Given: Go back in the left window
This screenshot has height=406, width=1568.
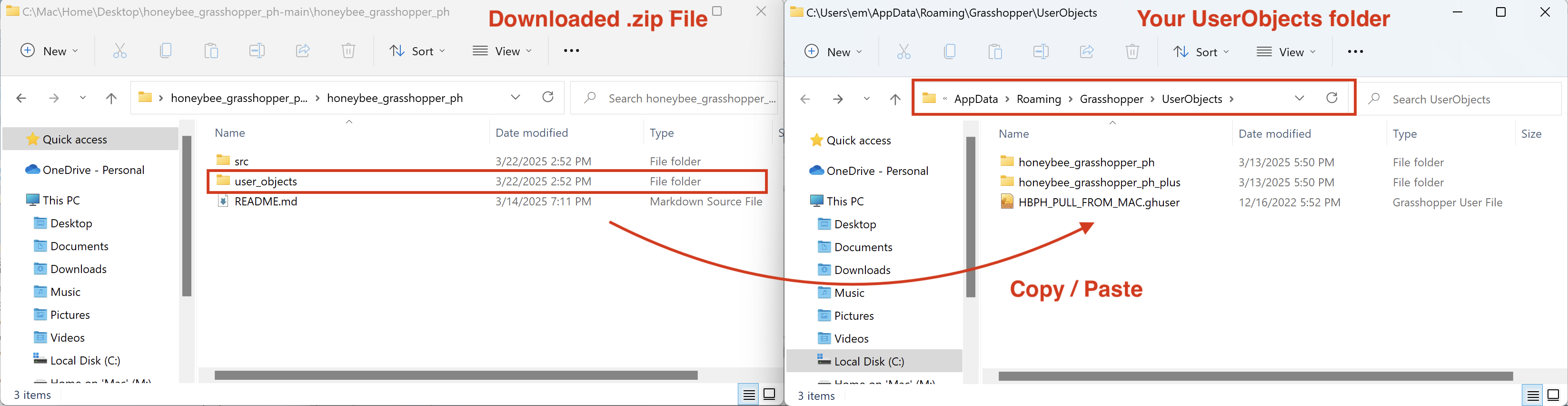Looking at the screenshot, I should click(x=21, y=98).
